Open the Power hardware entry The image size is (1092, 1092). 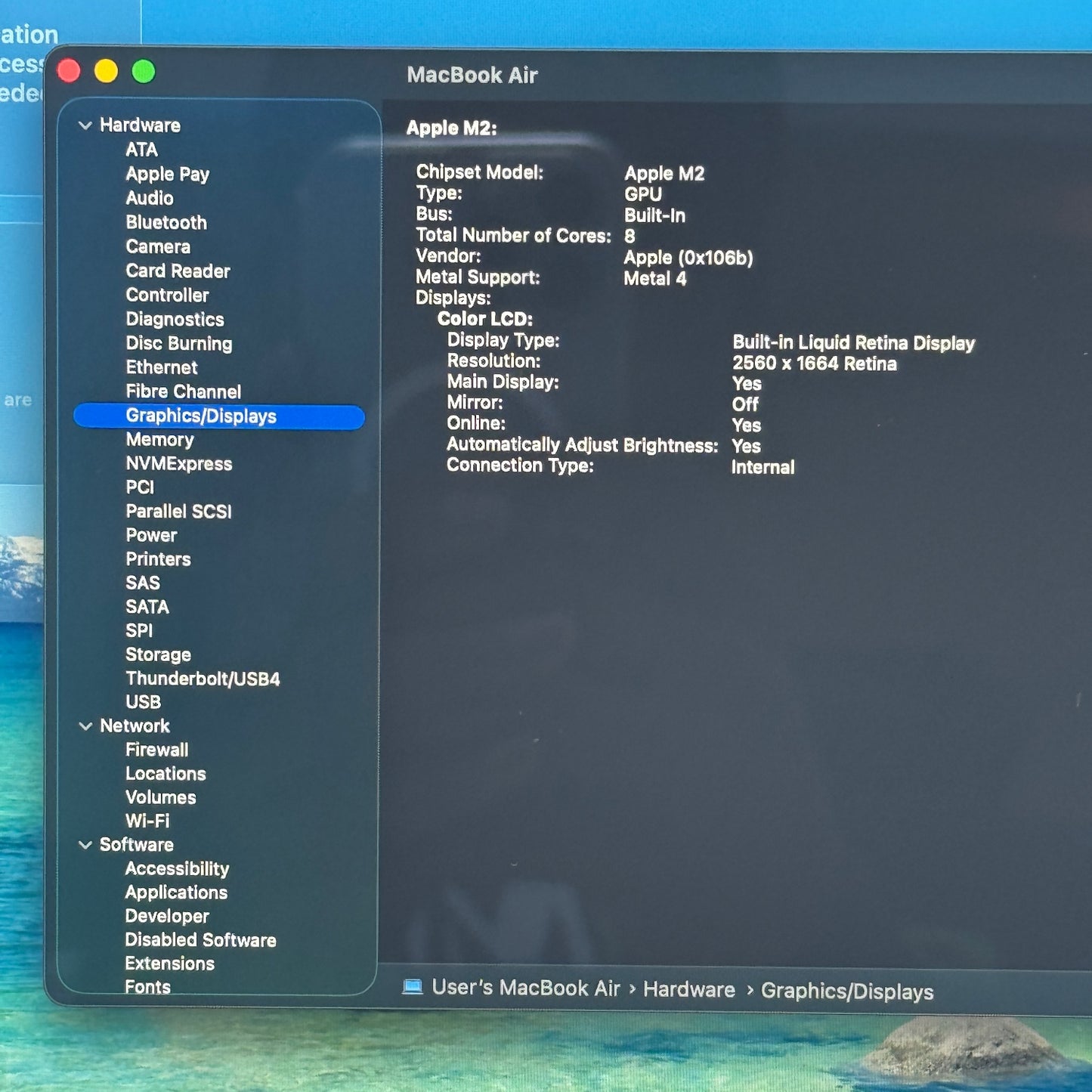[x=151, y=535]
